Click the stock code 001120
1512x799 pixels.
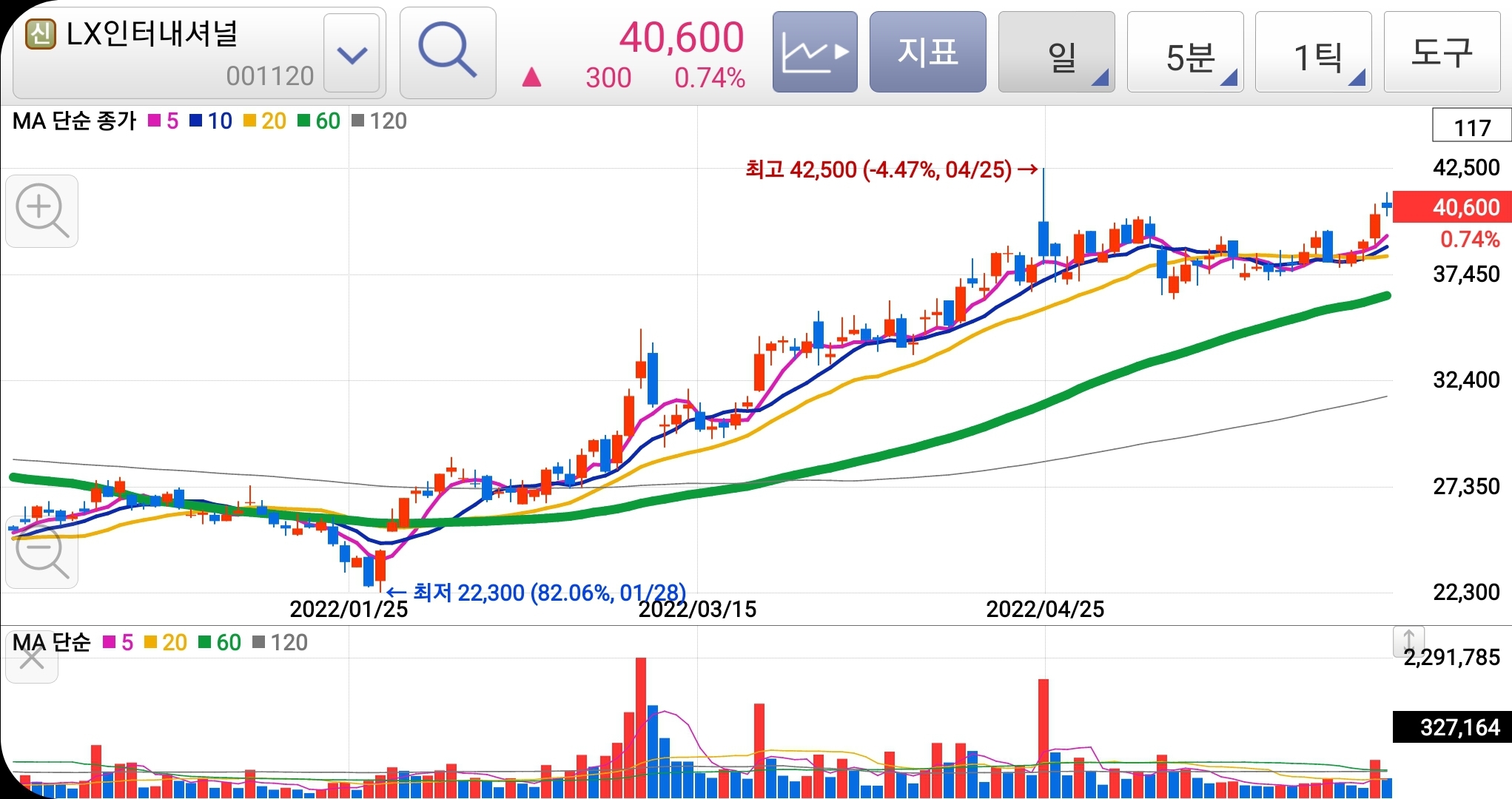tap(270, 75)
